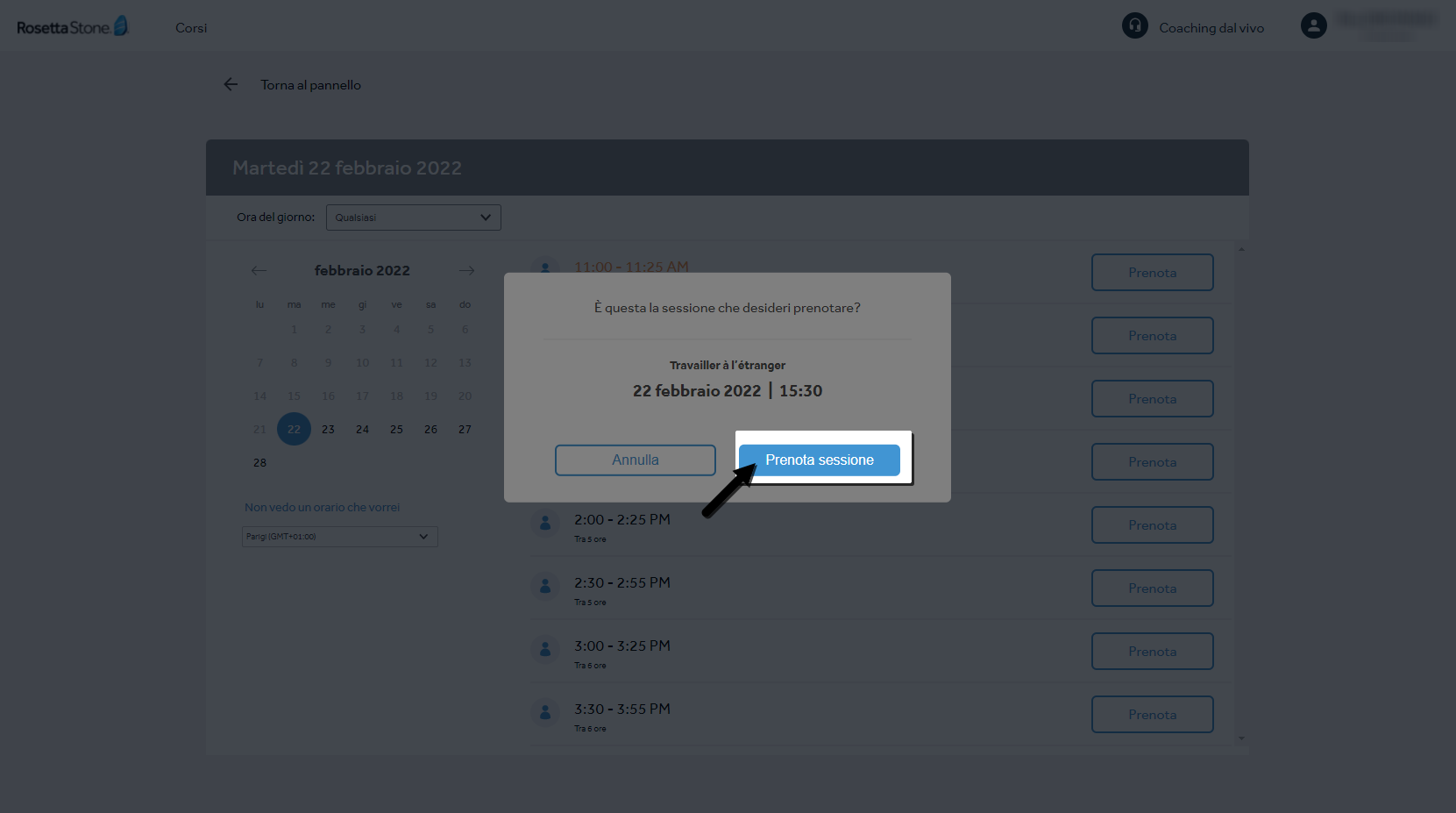Click the Torna al pannello link
Screen dimensions: 1456x813
(x=310, y=85)
